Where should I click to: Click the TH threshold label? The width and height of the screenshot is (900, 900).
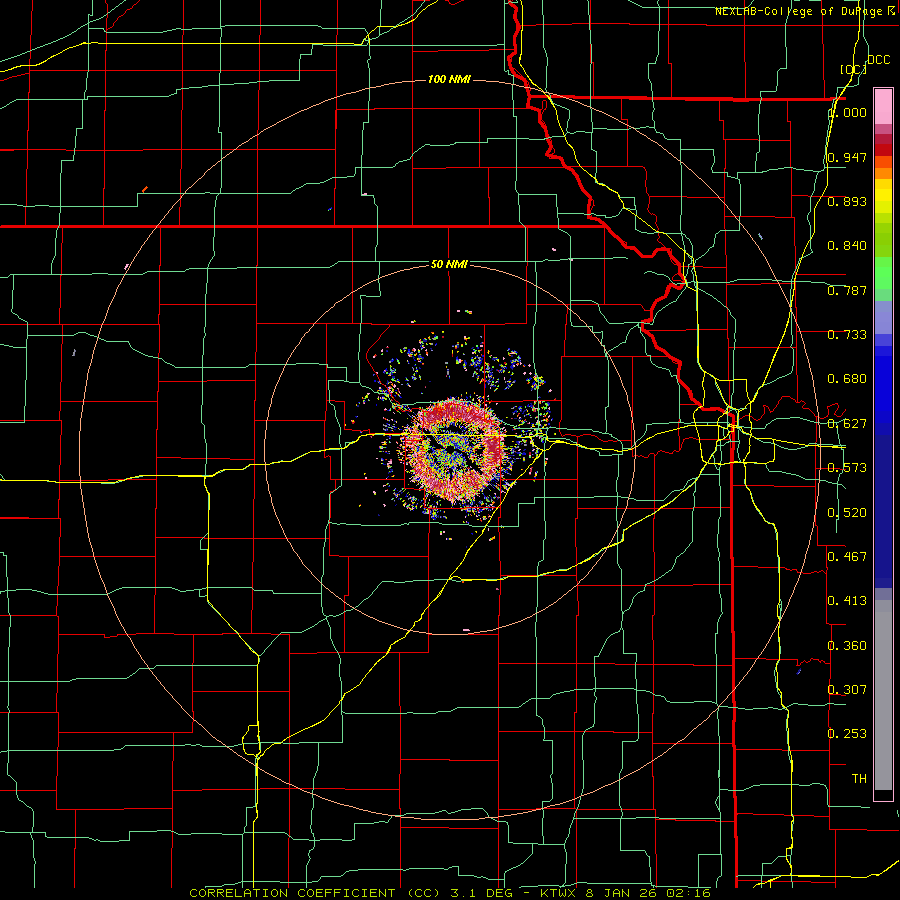click(x=859, y=779)
